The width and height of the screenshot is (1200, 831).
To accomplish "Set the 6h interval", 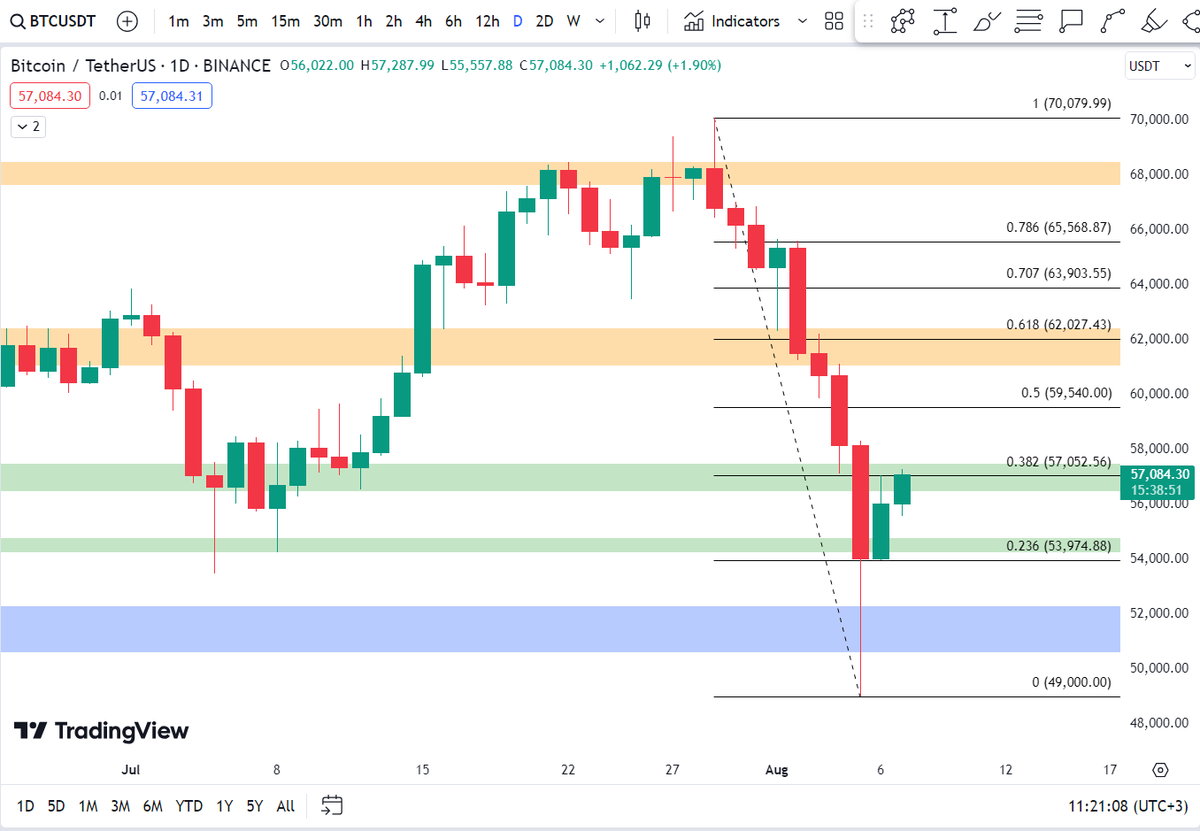I will pyautogui.click(x=454, y=21).
